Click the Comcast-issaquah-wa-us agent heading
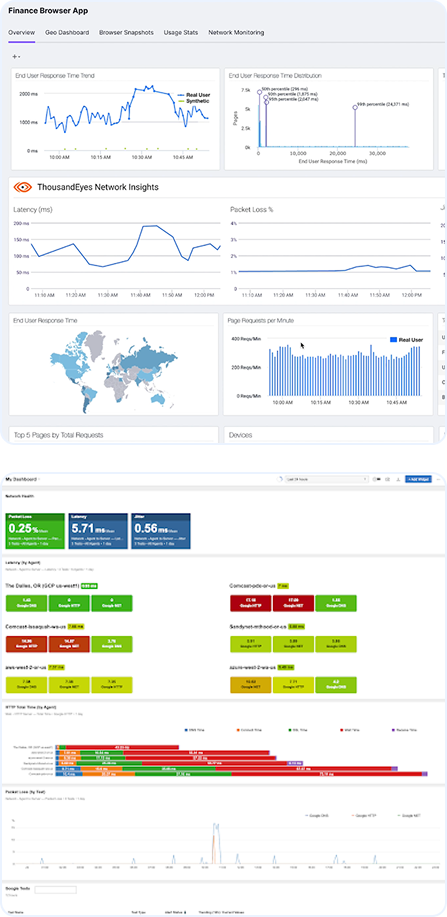 click(36, 626)
